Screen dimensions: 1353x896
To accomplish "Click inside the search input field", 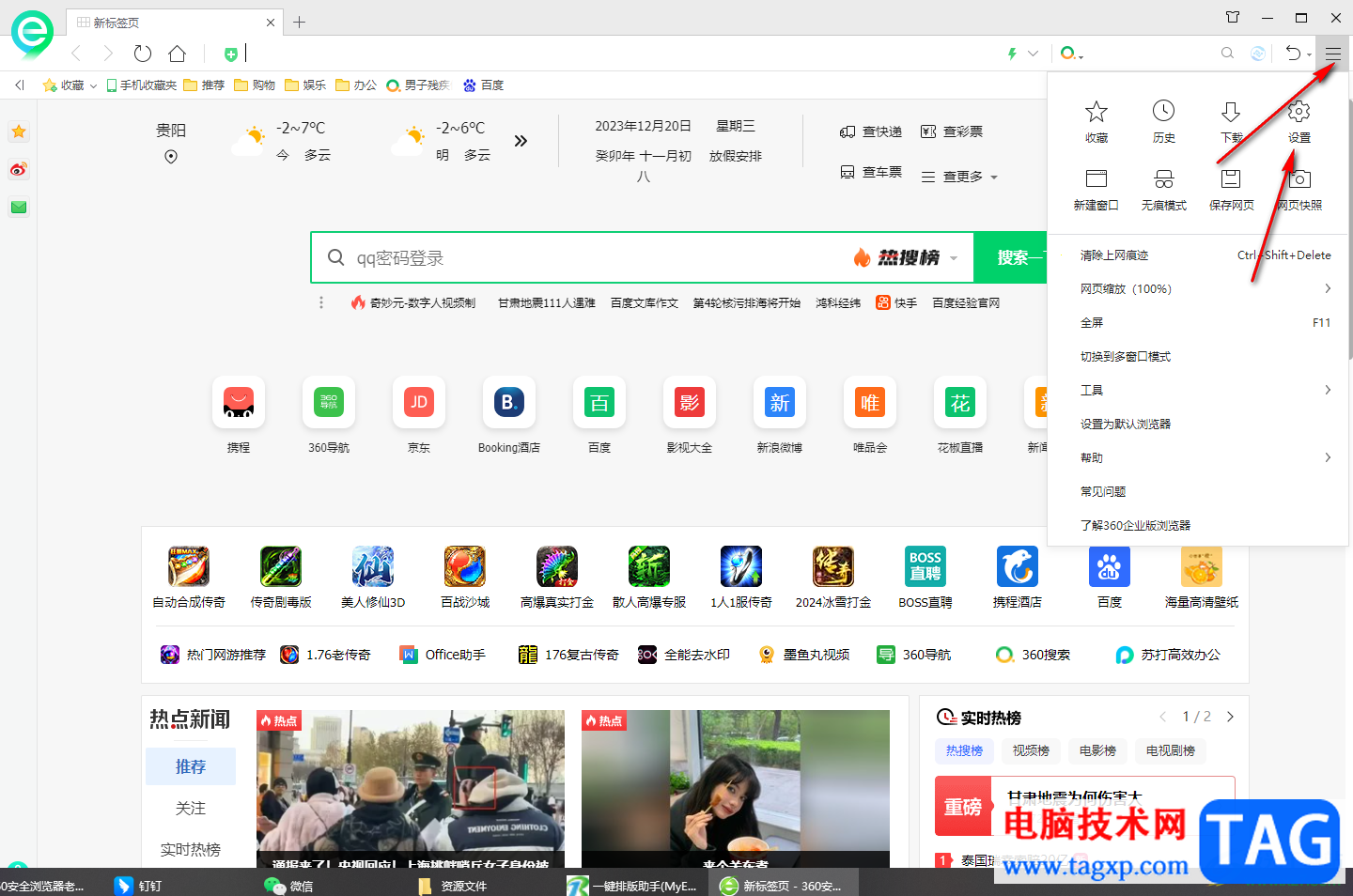I will [x=564, y=256].
